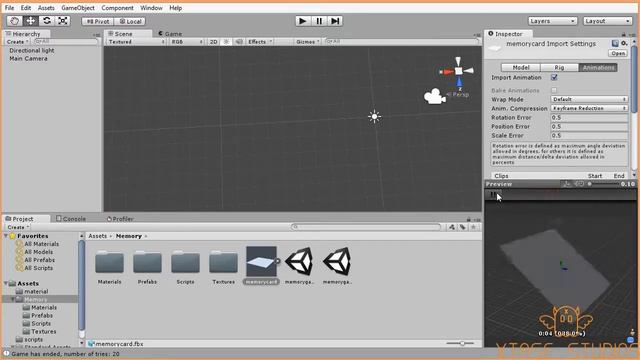Click the Pause button in top toolbar
This screenshot has height=360, width=640.
pyautogui.click(x=319, y=21)
